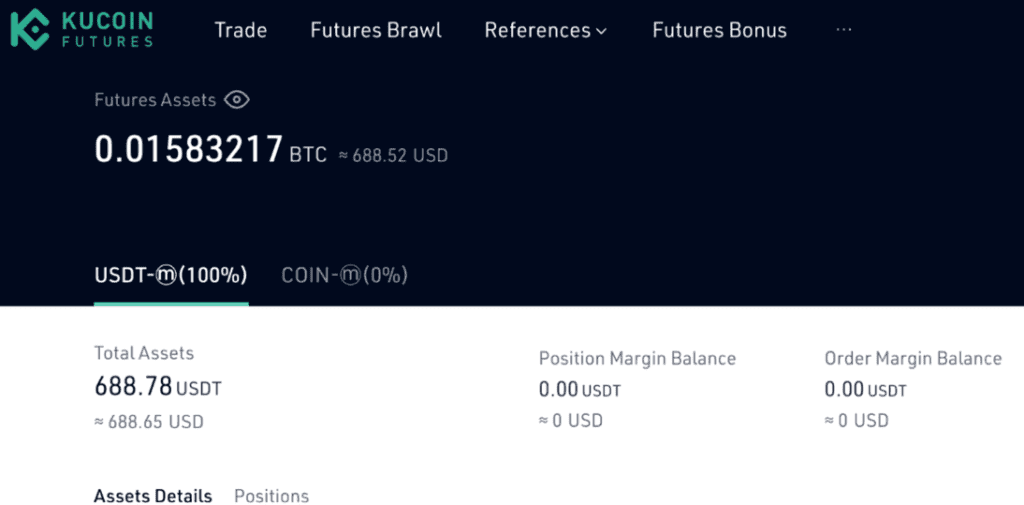Click the Futures Assets label

[155, 100]
